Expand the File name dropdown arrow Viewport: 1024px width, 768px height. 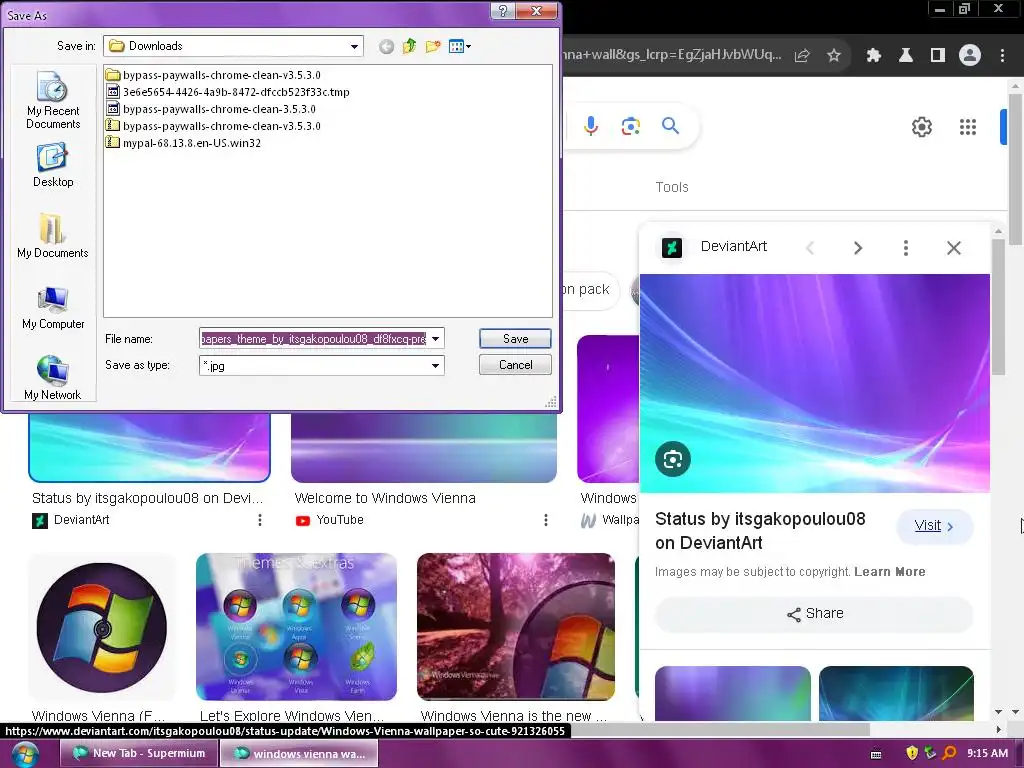[436, 338]
